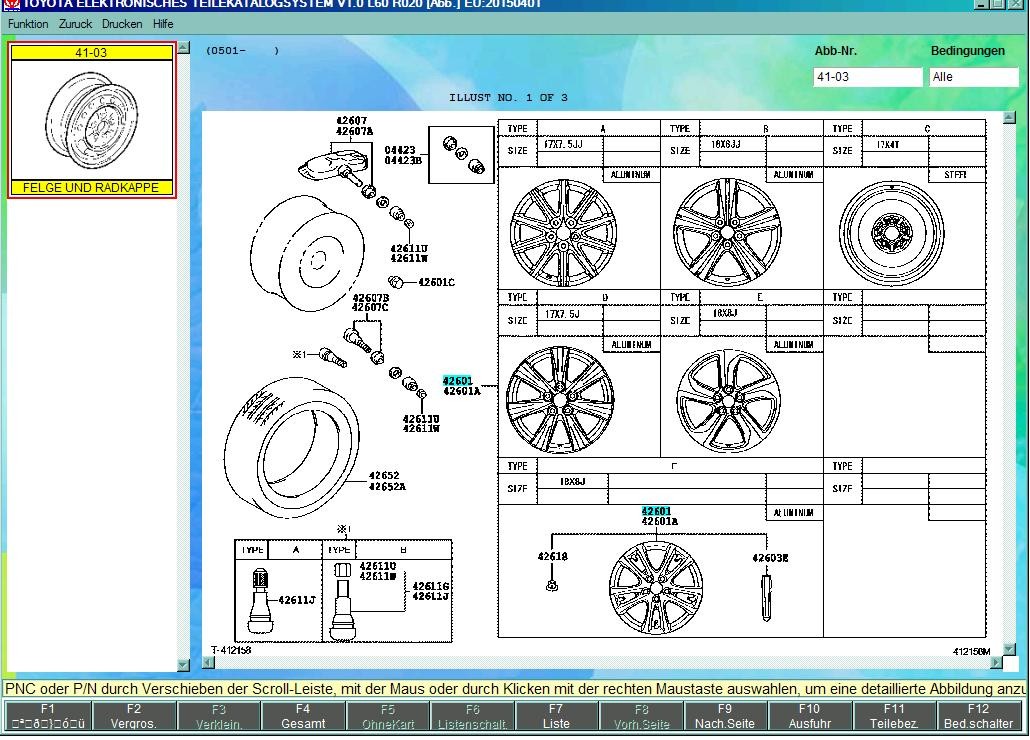Open the Hilfe menu
The image size is (1030, 740).
[163, 24]
